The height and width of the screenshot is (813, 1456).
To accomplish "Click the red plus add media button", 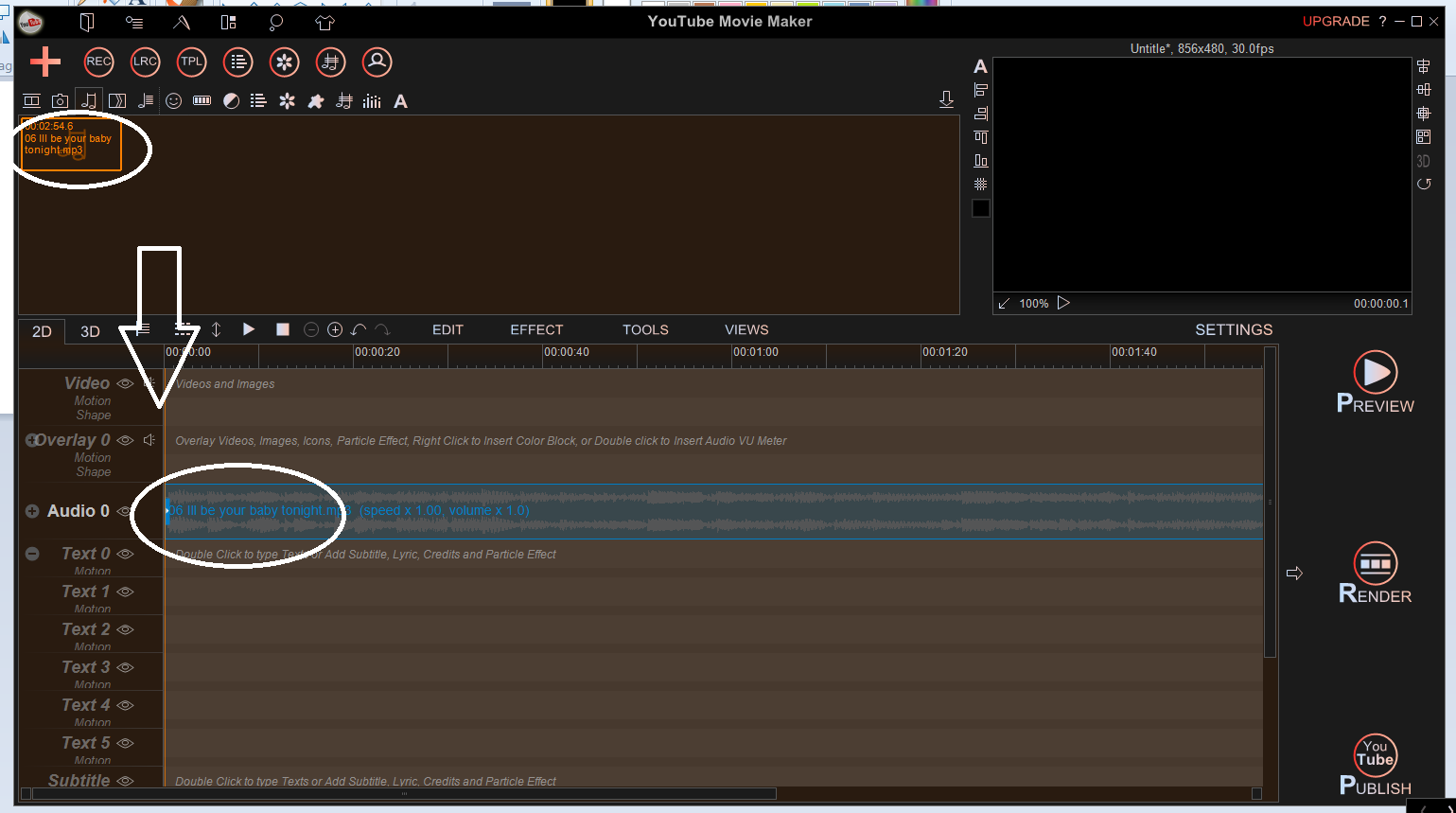I will tap(45, 62).
